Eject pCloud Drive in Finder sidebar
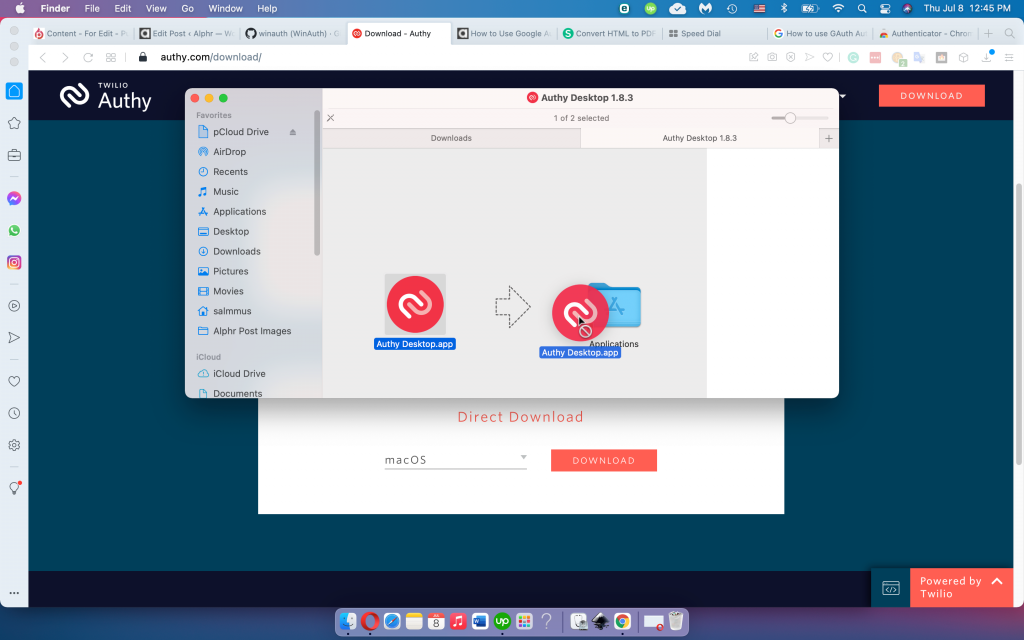This screenshot has height=640, width=1024. [x=293, y=132]
